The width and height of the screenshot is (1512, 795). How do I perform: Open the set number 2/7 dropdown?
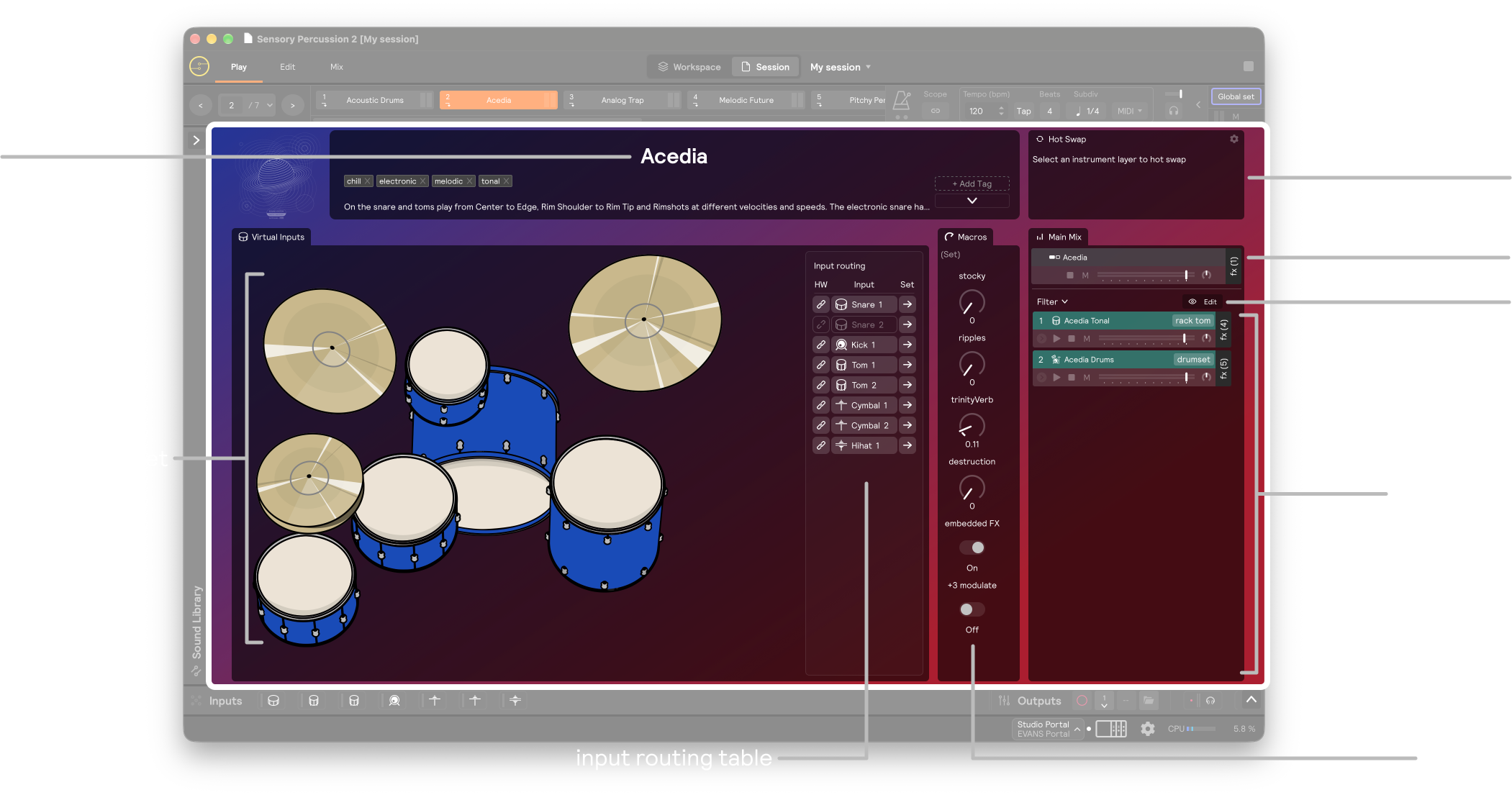pyautogui.click(x=247, y=105)
